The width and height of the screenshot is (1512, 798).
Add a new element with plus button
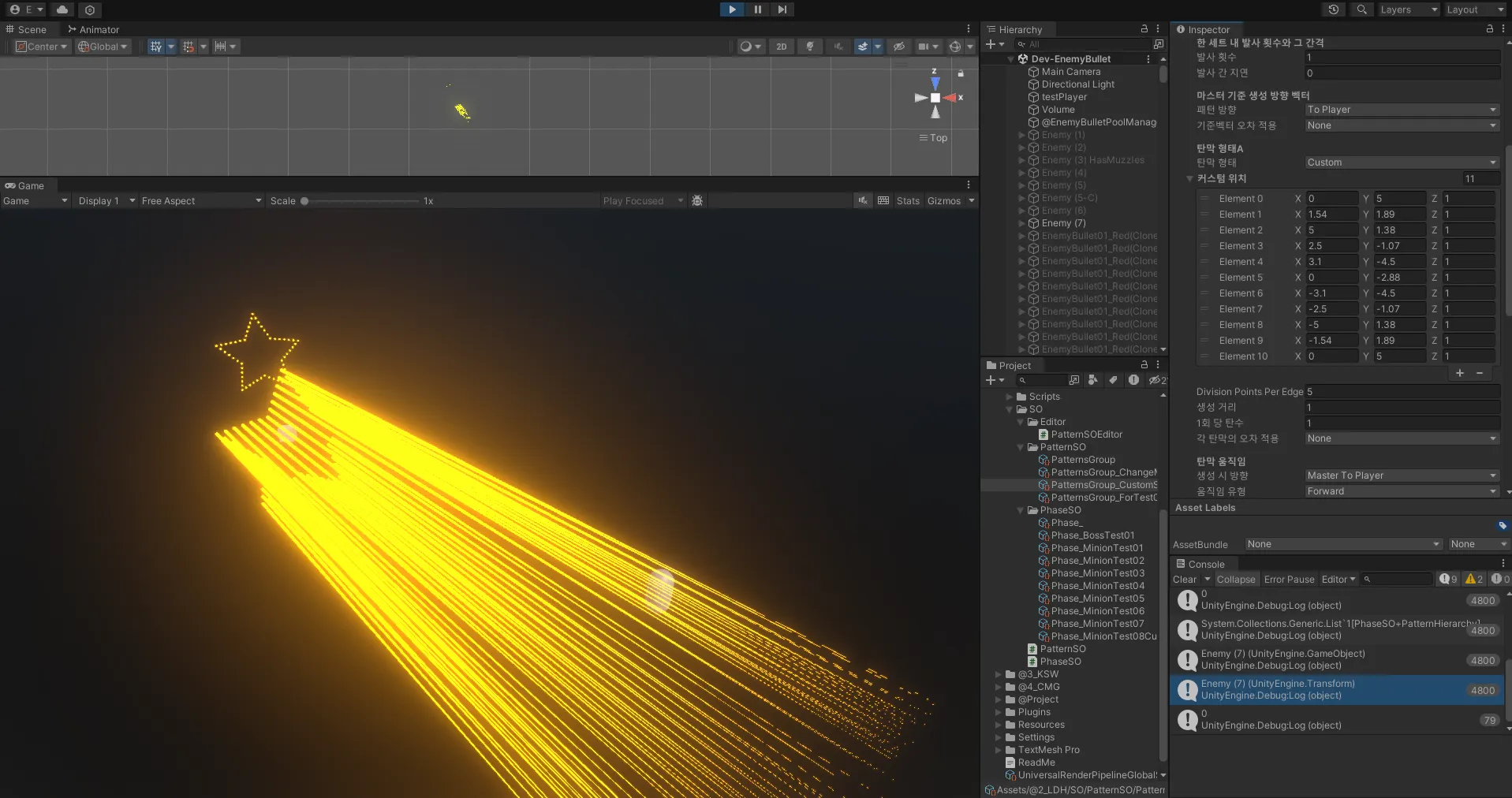point(1460,373)
